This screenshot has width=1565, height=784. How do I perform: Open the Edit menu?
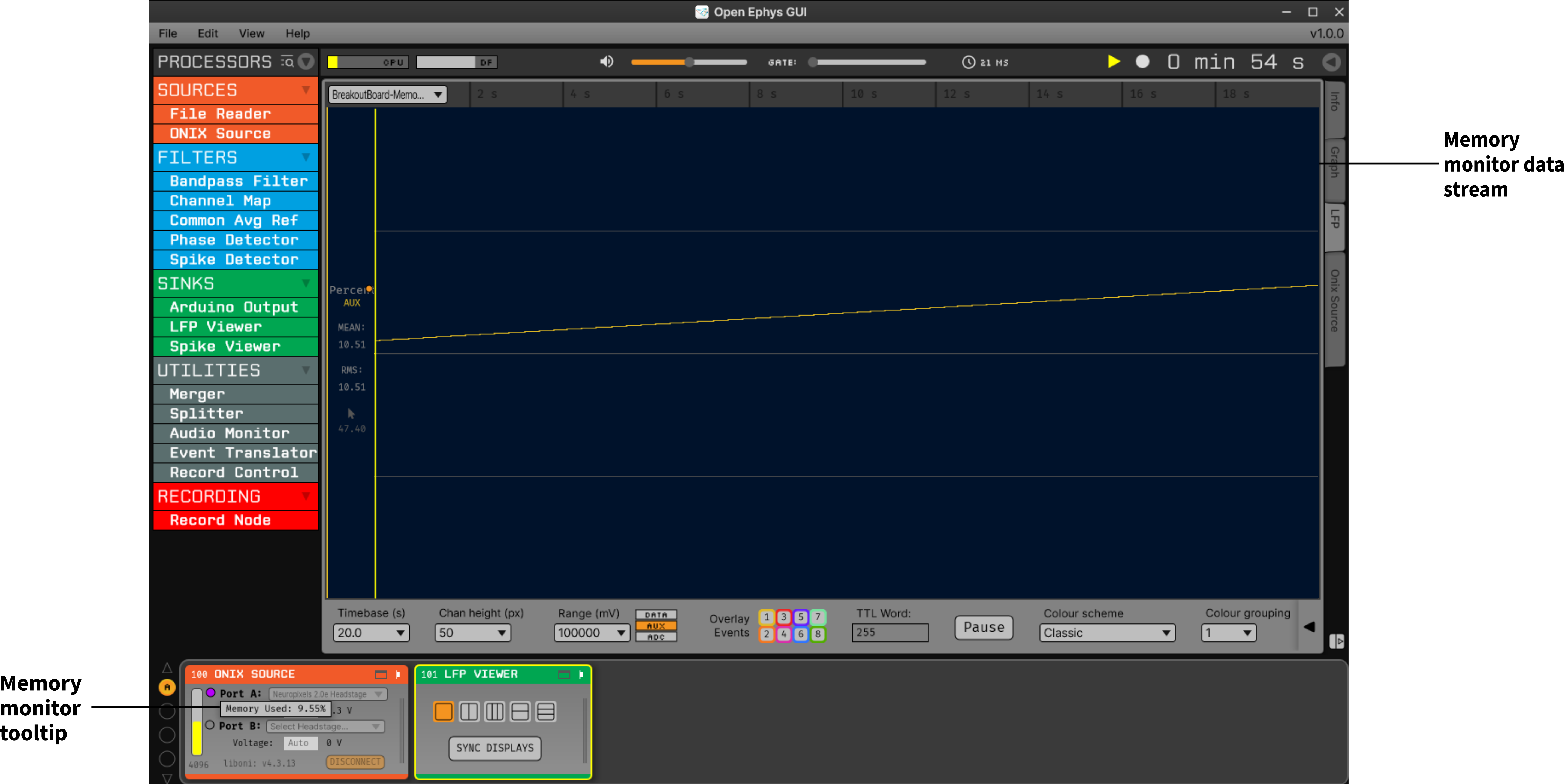pyautogui.click(x=208, y=34)
